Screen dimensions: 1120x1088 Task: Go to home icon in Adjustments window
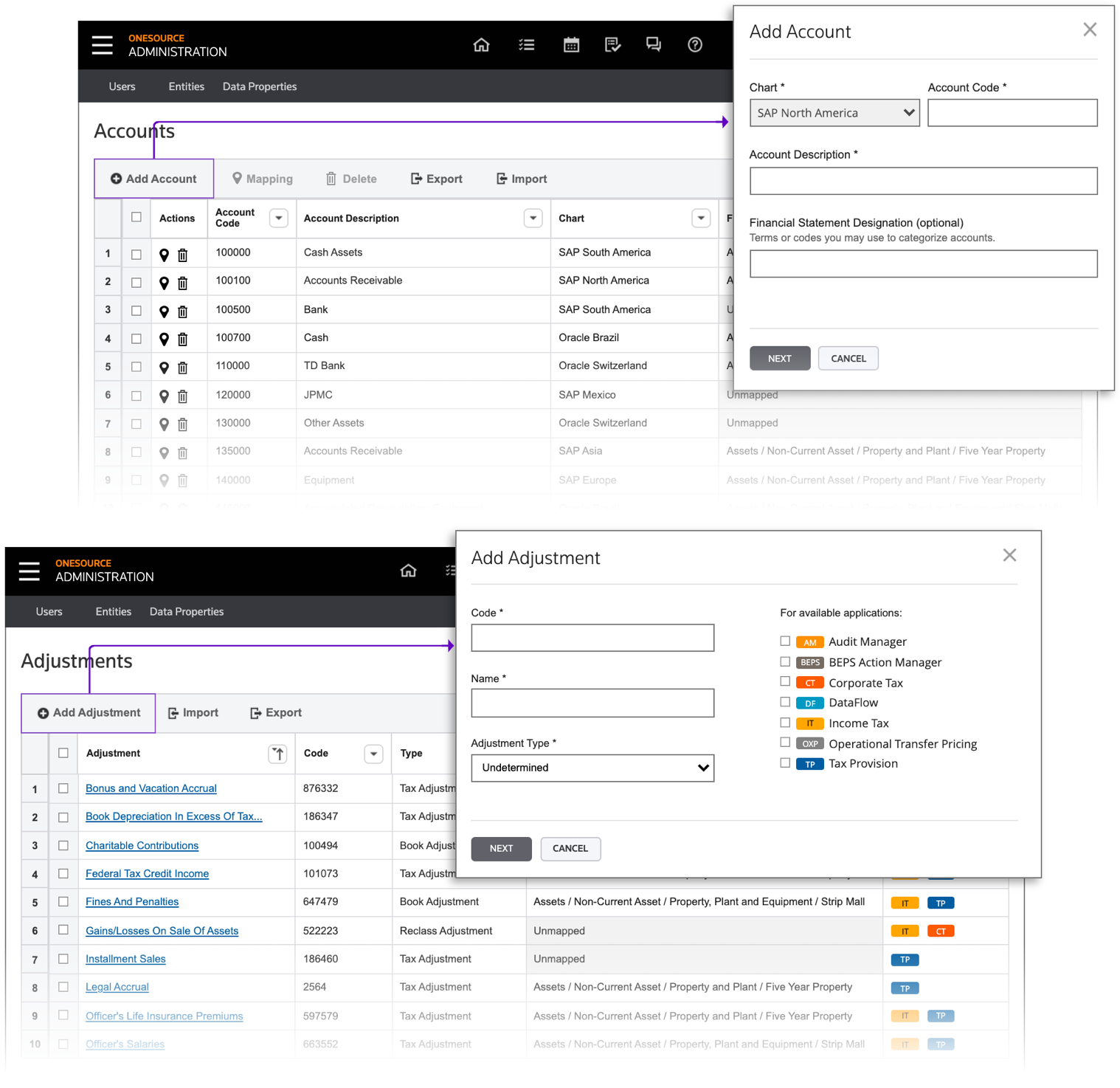(408, 571)
